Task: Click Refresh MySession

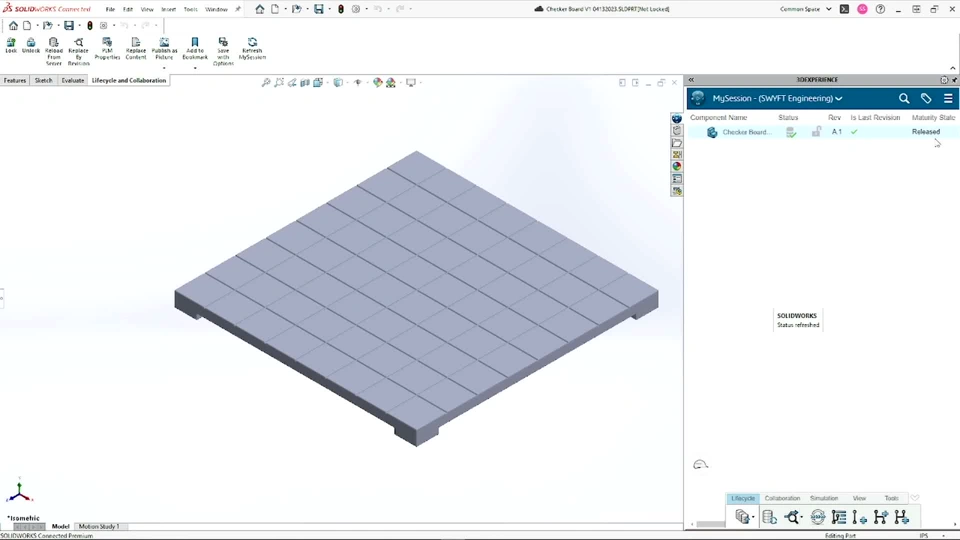Action: (252, 48)
